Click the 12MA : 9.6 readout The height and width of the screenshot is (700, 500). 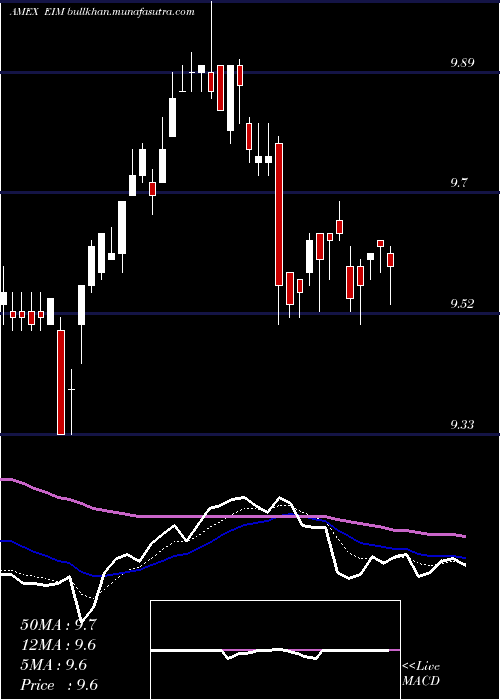[58, 645]
